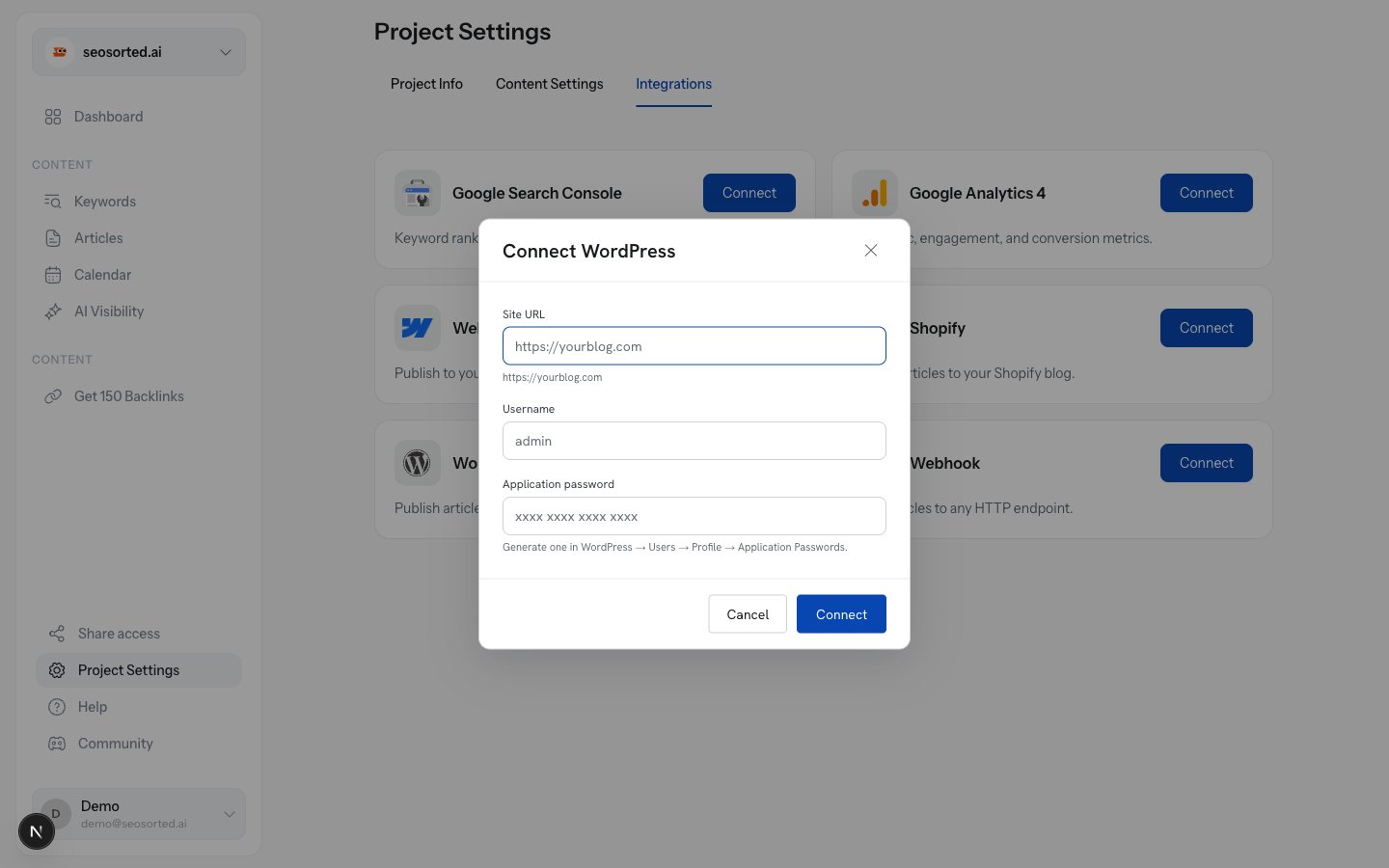
Task: Click the Share access icon
Action: [x=57, y=634]
